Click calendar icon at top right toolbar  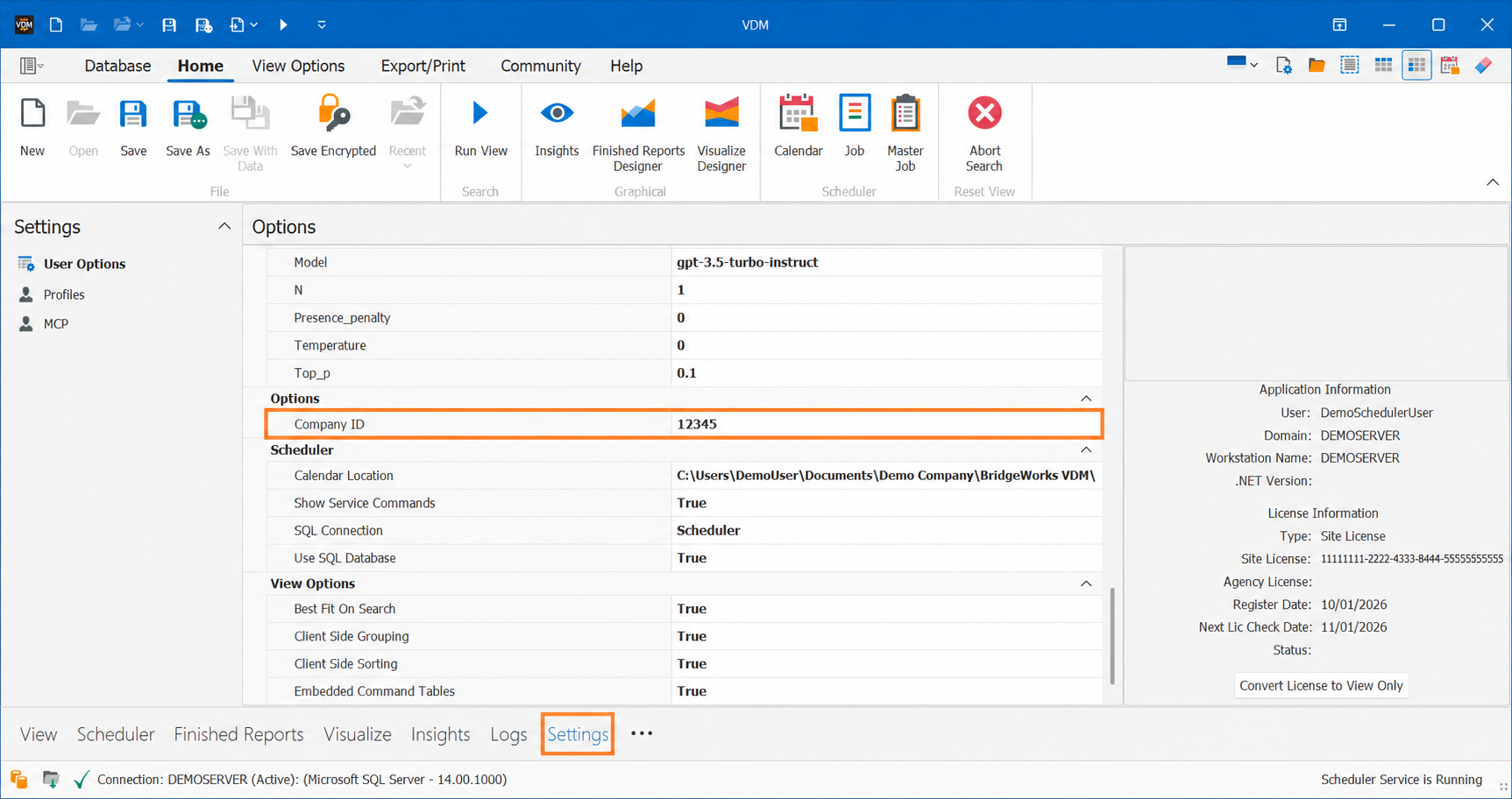coord(1450,65)
